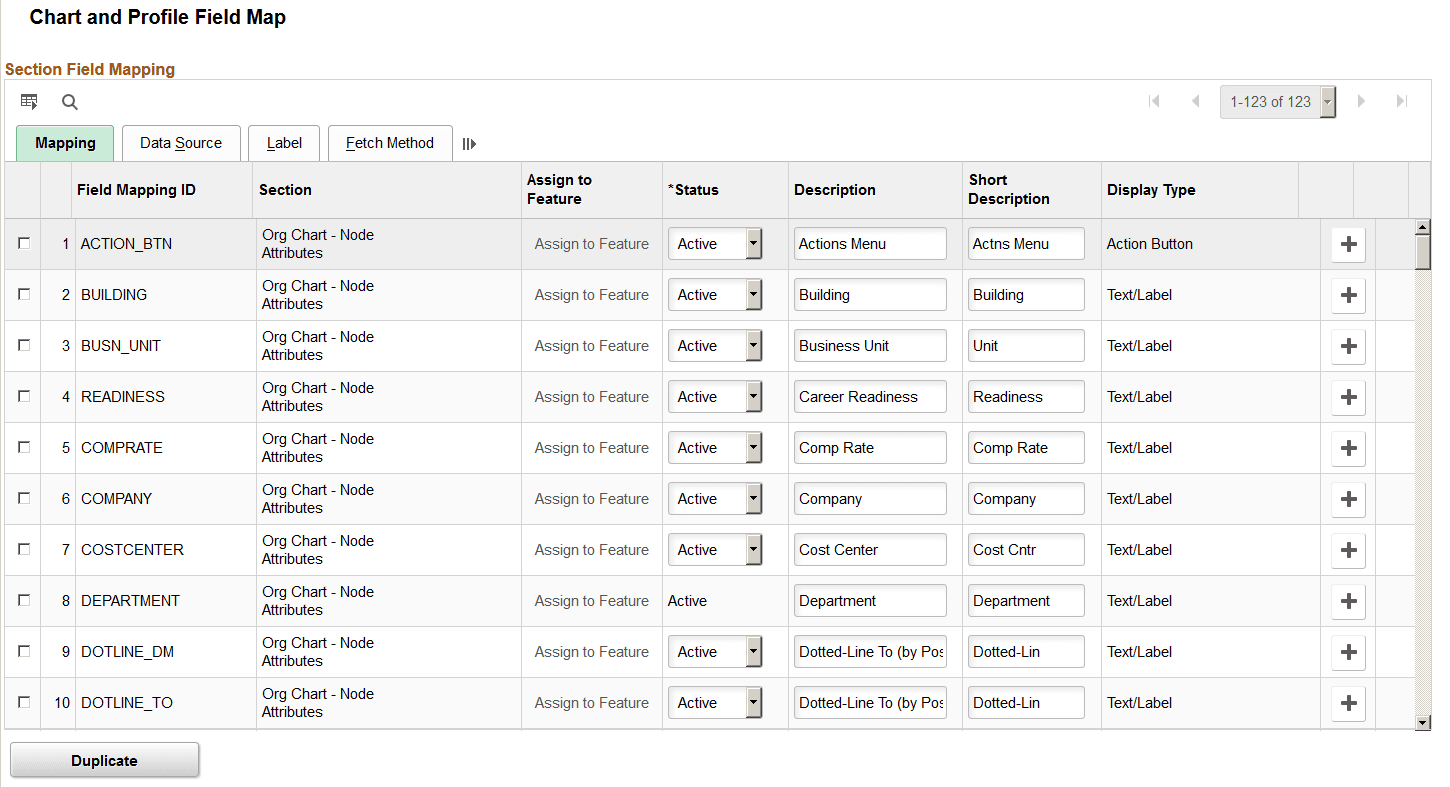This screenshot has width=1450, height=787.
Task: Click the previous page arrow icon
Action: click(x=1196, y=101)
